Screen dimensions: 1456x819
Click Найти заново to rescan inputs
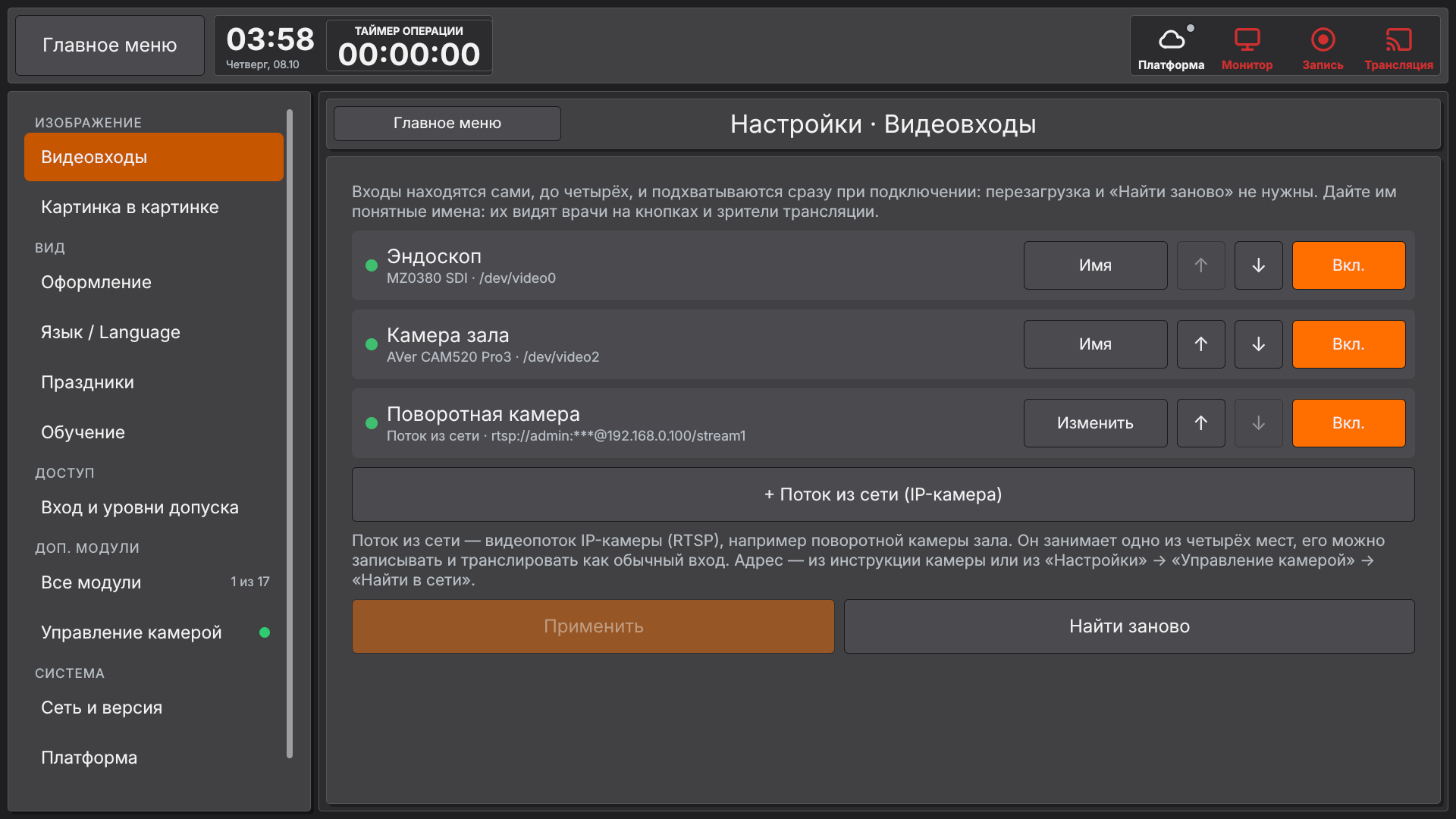point(1129,626)
